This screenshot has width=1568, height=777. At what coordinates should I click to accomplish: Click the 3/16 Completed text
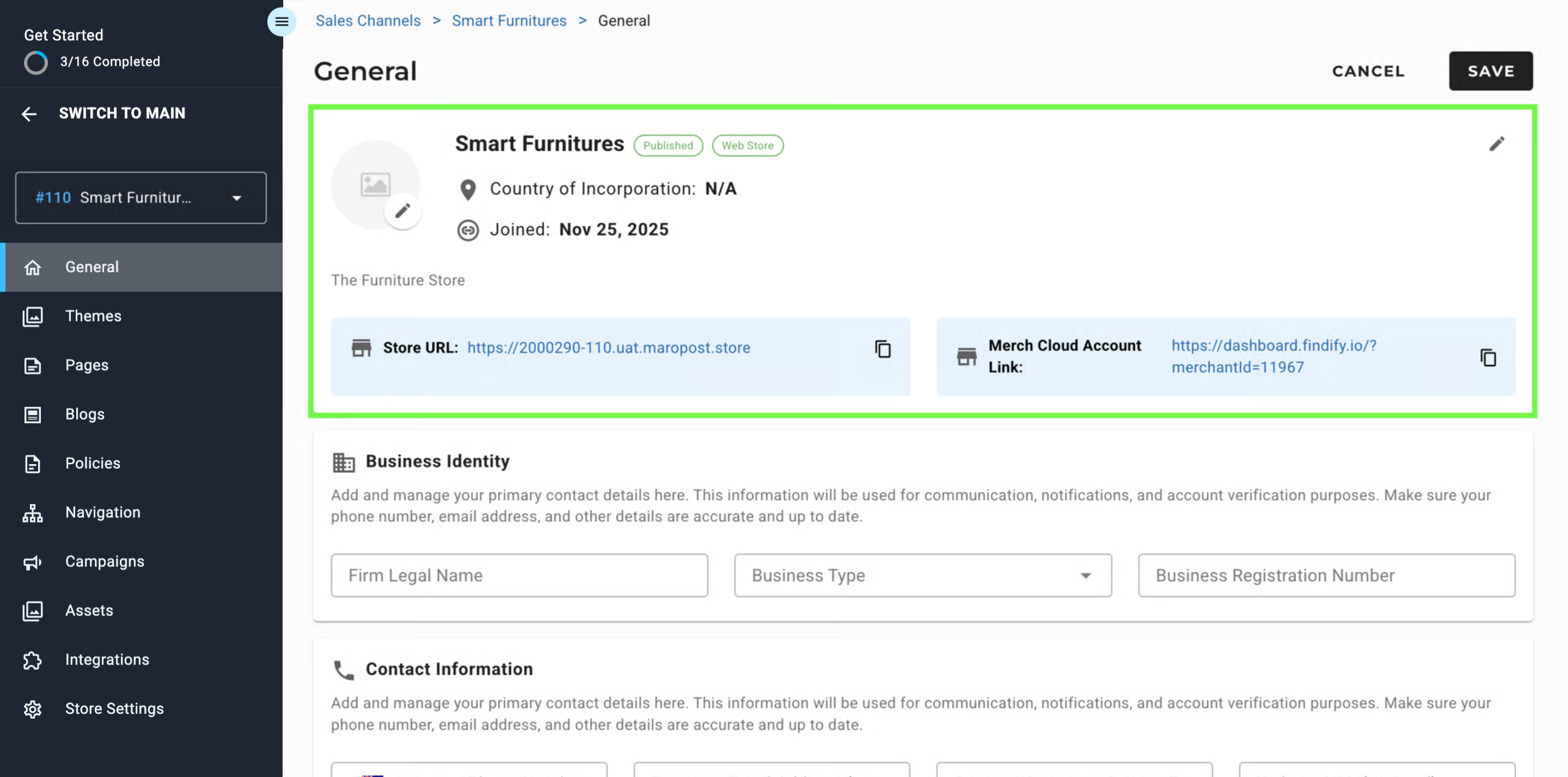point(110,62)
